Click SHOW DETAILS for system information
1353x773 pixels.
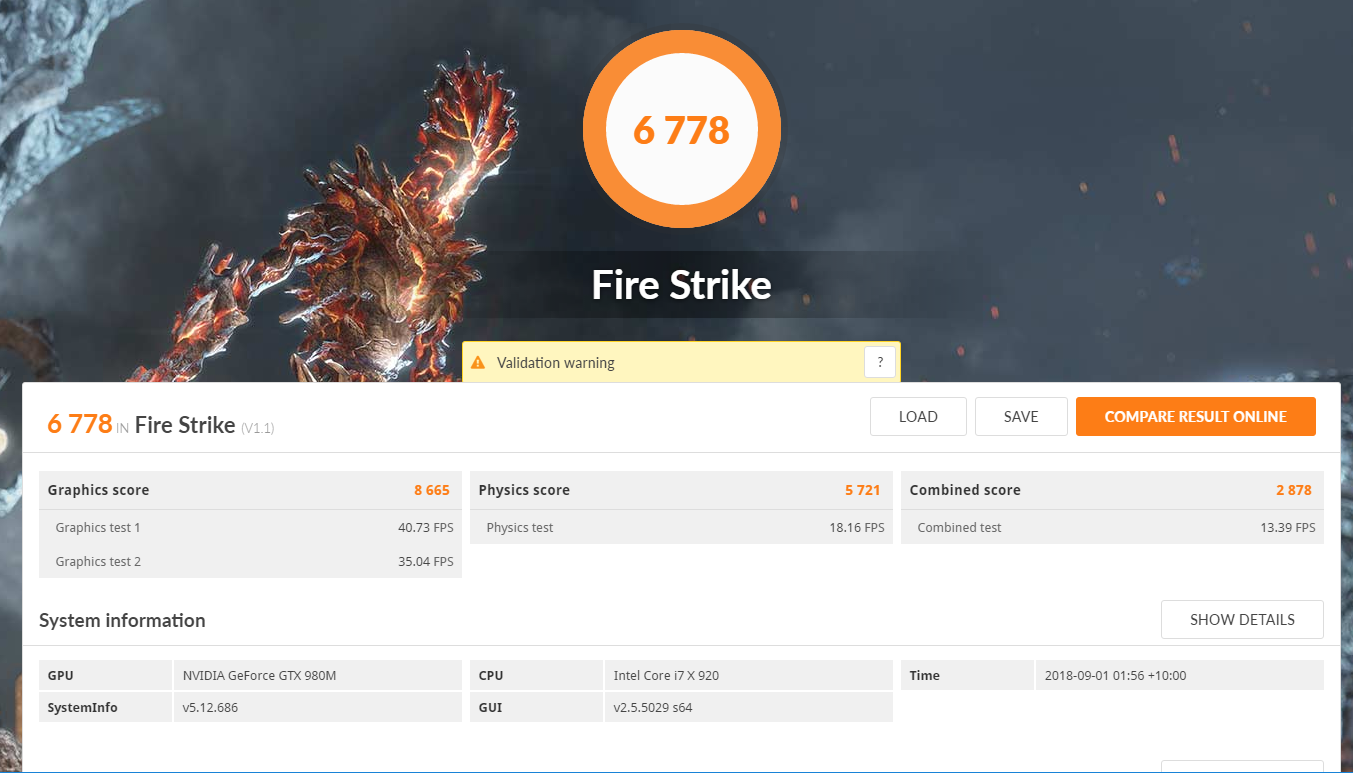pos(1242,620)
